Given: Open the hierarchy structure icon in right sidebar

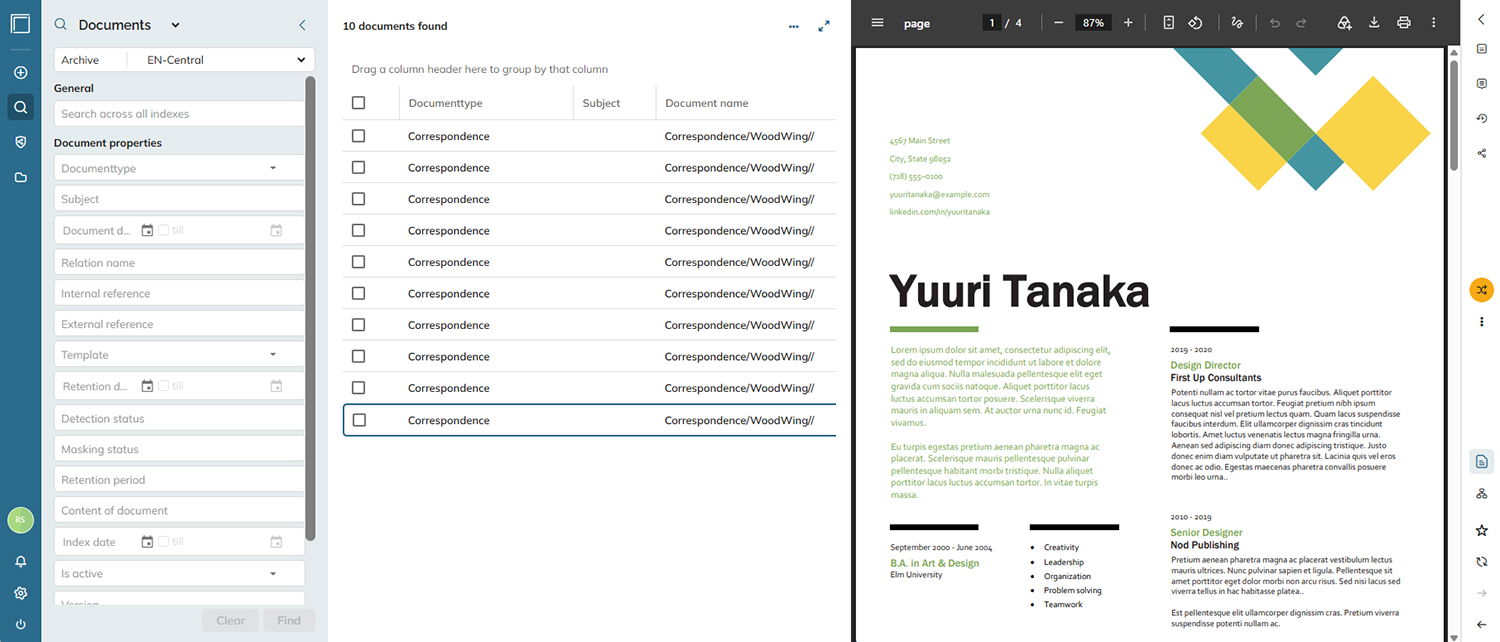Looking at the screenshot, I should click(1481, 494).
